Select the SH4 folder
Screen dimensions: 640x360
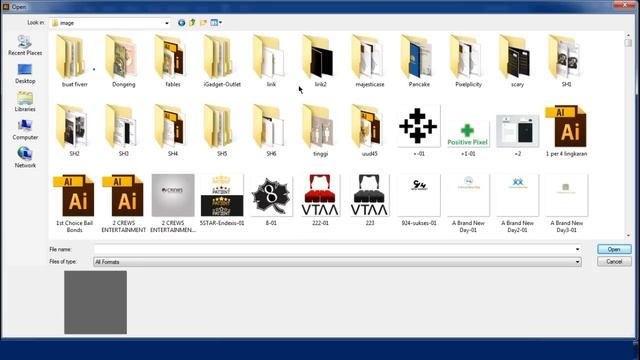[x=173, y=131]
